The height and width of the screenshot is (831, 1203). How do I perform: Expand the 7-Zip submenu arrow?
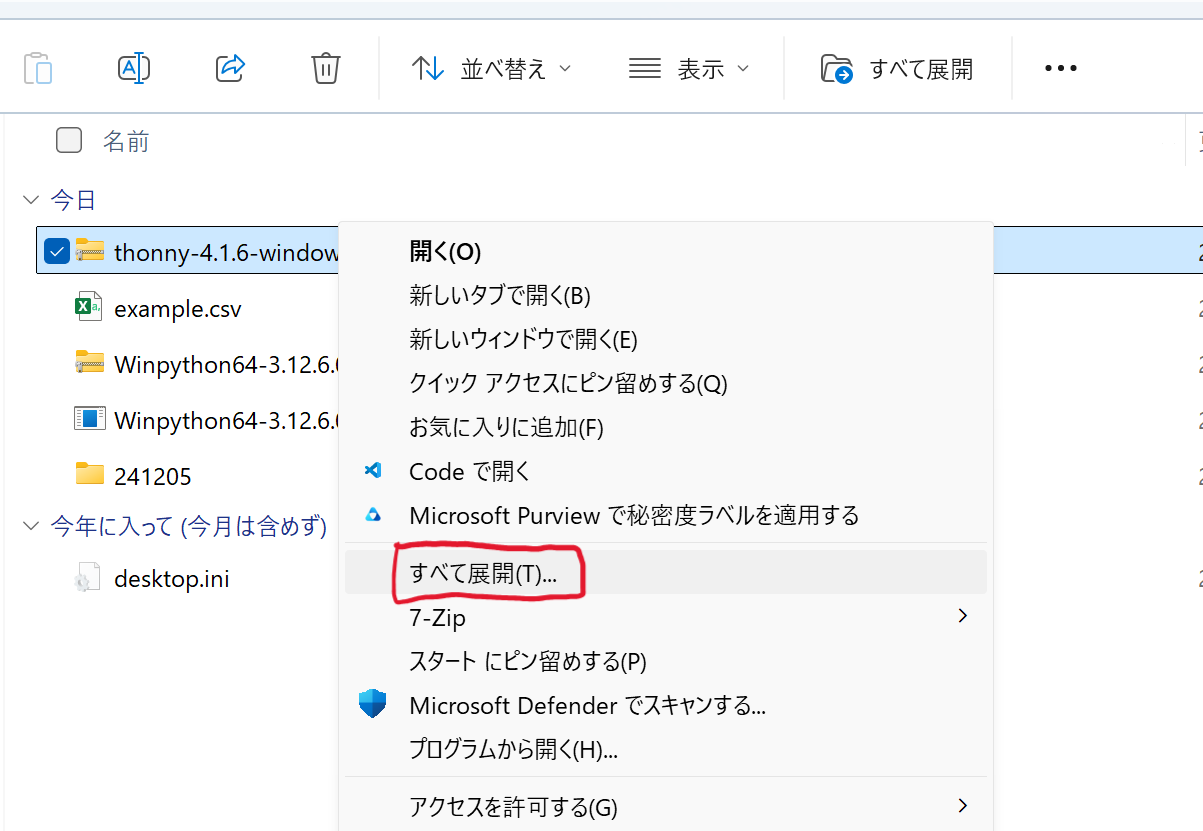pyautogui.click(x=963, y=616)
